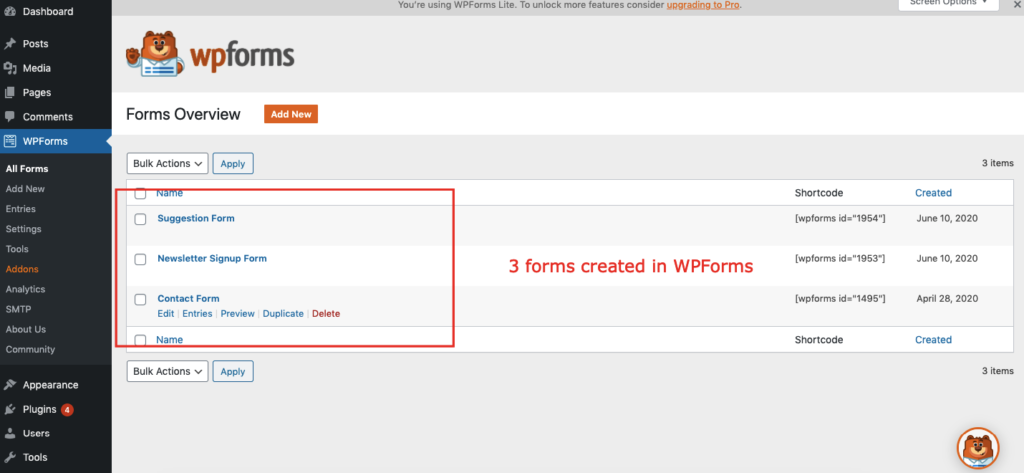Click the April 28, 2020 date
The height and width of the screenshot is (473, 1024).
pyautogui.click(x=947, y=299)
